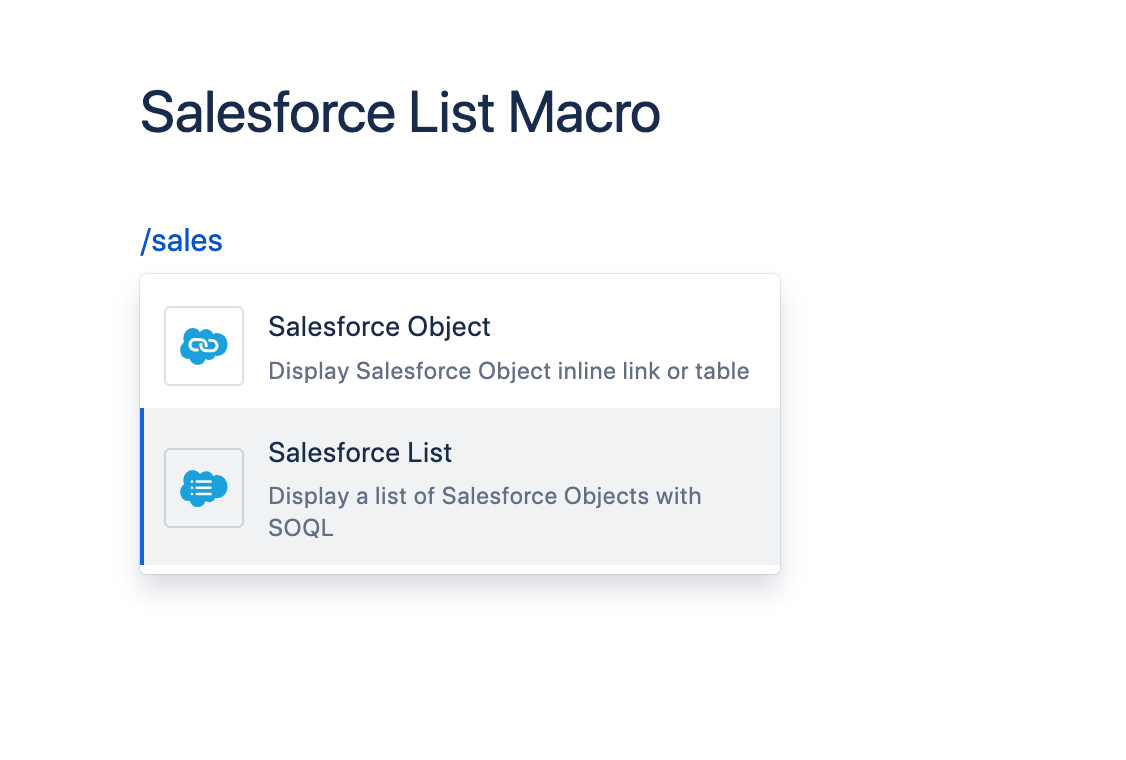Click the blue selection bar beside Salesforce List
The image size is (1126, 760).
(x=142, y=486)
